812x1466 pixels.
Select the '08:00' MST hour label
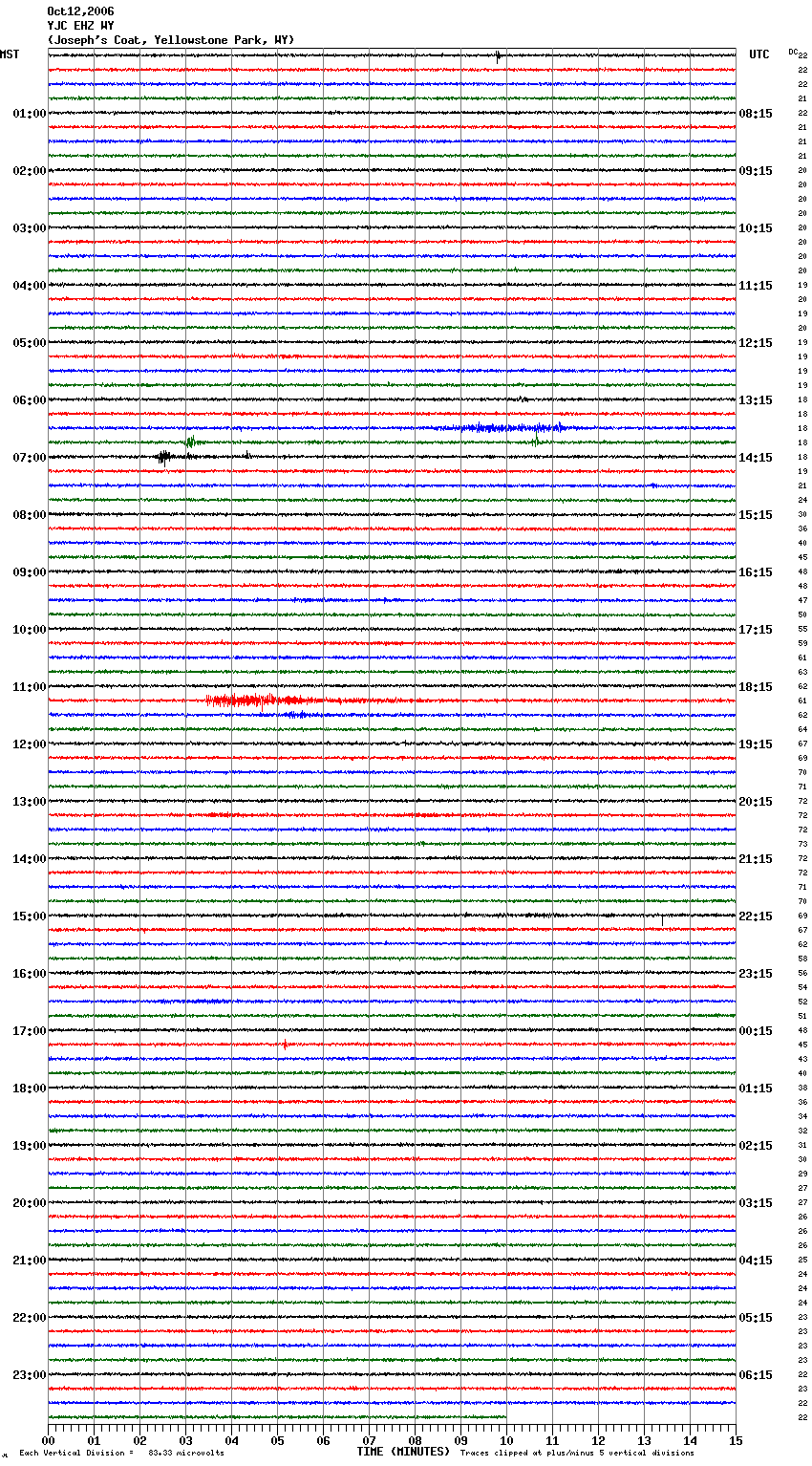pos(30,515)
